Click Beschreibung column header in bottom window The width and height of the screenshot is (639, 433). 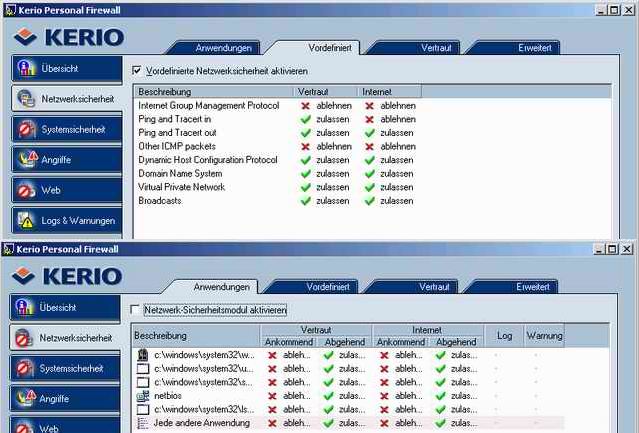click(196, 336)
